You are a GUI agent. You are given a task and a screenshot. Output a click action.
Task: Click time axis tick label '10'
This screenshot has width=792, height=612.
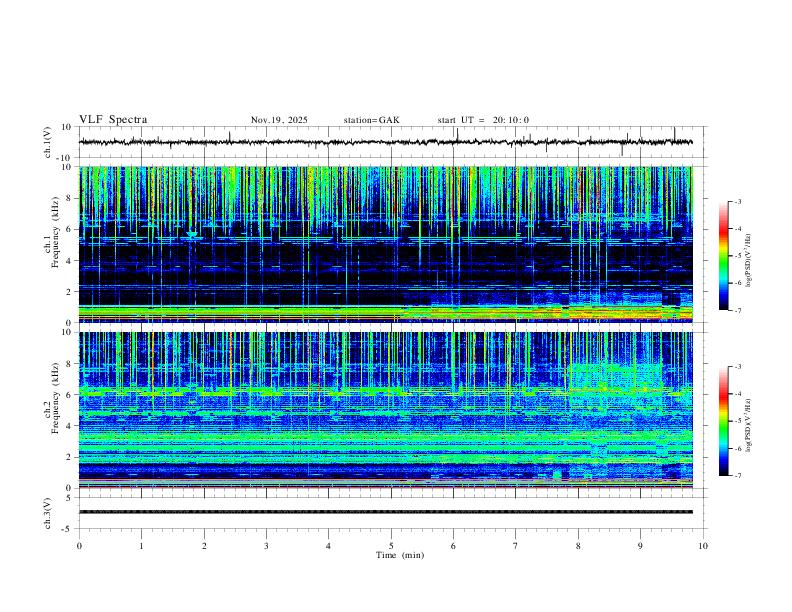click(x=703, y=546)
